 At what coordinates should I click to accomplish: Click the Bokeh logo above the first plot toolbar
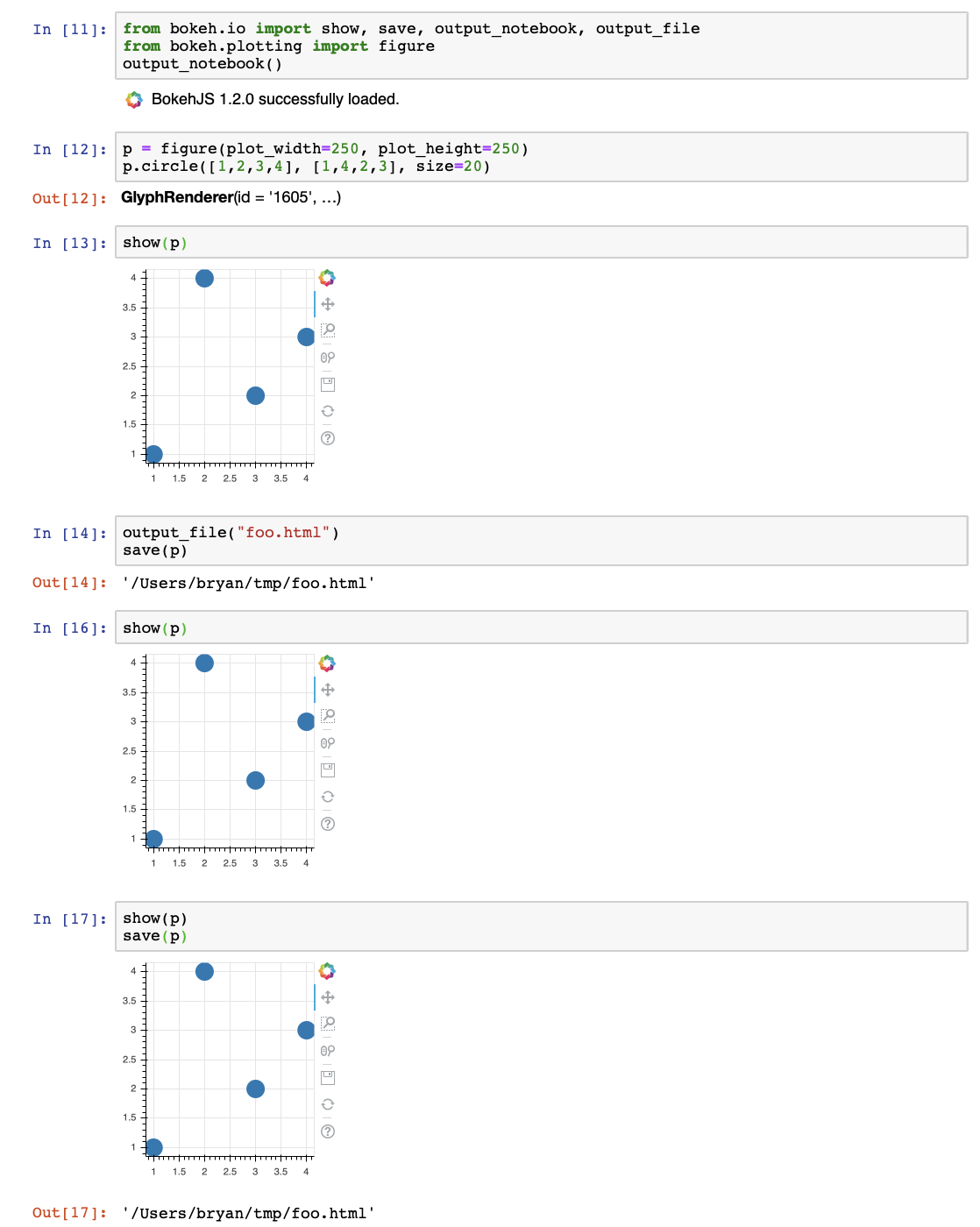[328, 278]
